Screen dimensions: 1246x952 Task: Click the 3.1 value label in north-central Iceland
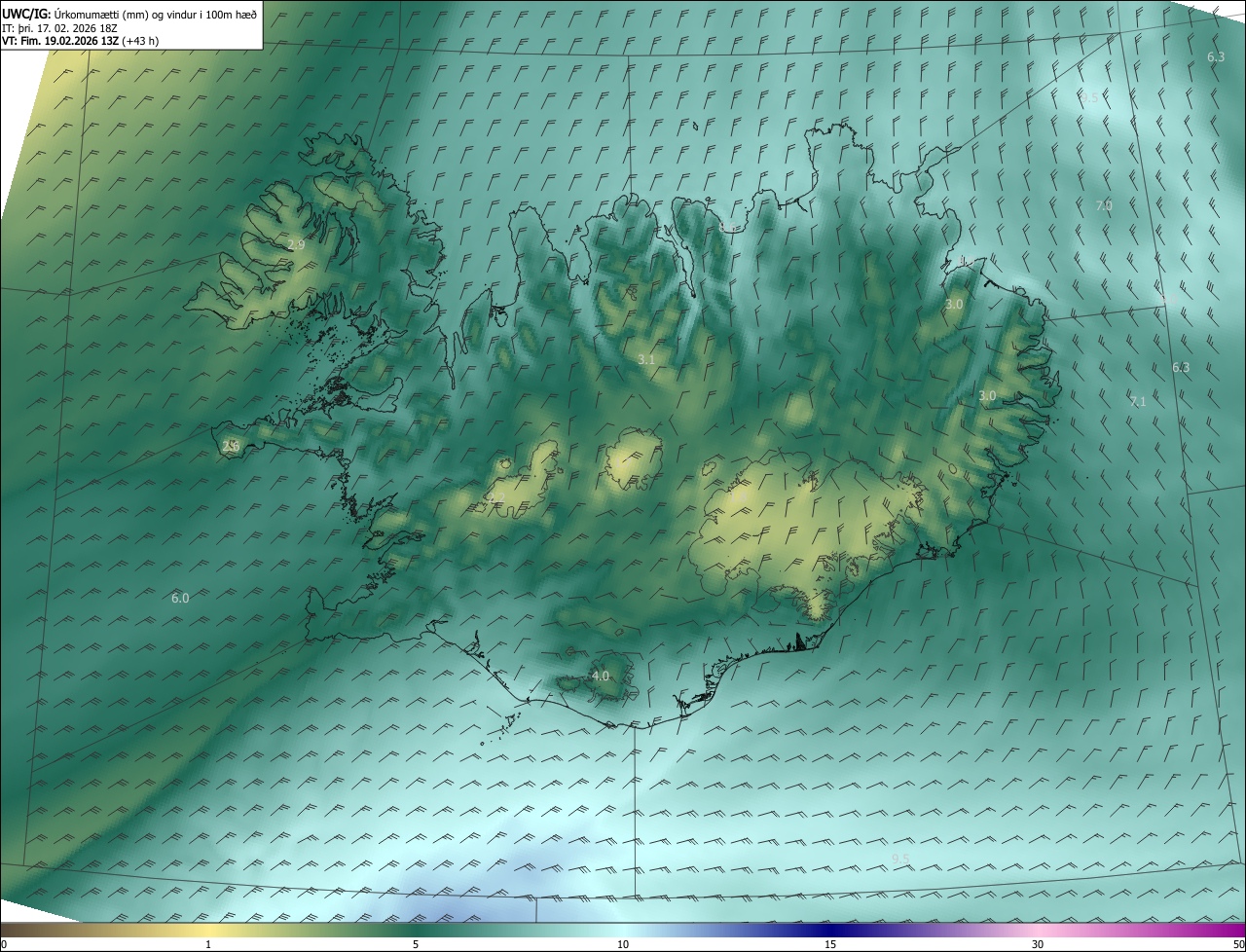pyautogui.click(x=646, y=359)
